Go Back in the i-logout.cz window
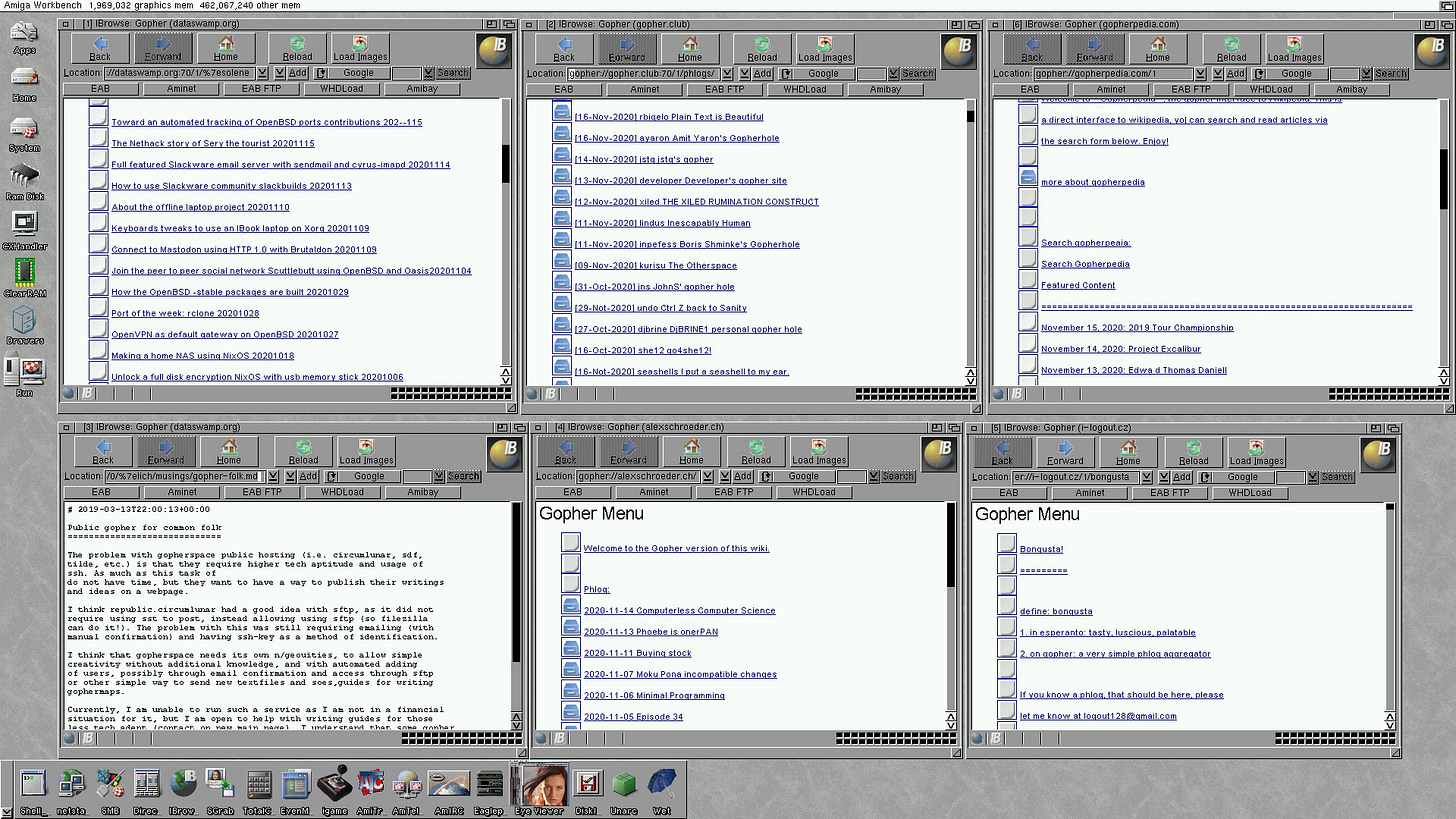 coord(1002,452)
